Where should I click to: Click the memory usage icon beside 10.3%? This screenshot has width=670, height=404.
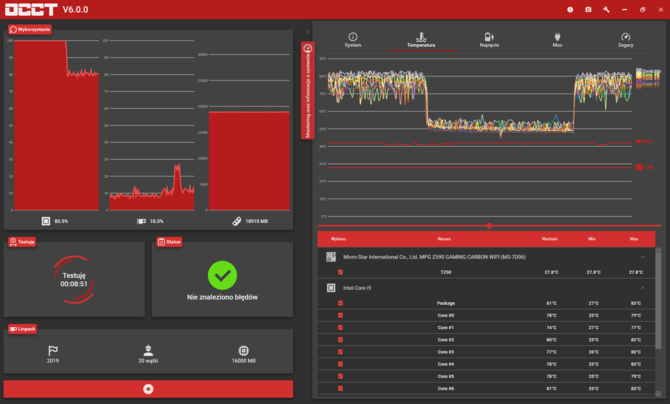[x=141, y=221]
